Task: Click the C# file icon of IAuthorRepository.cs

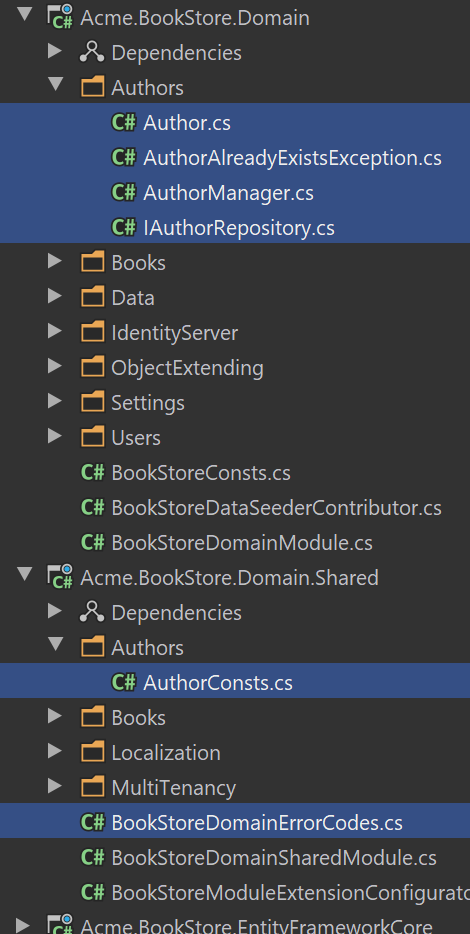Action: point(123,228)
